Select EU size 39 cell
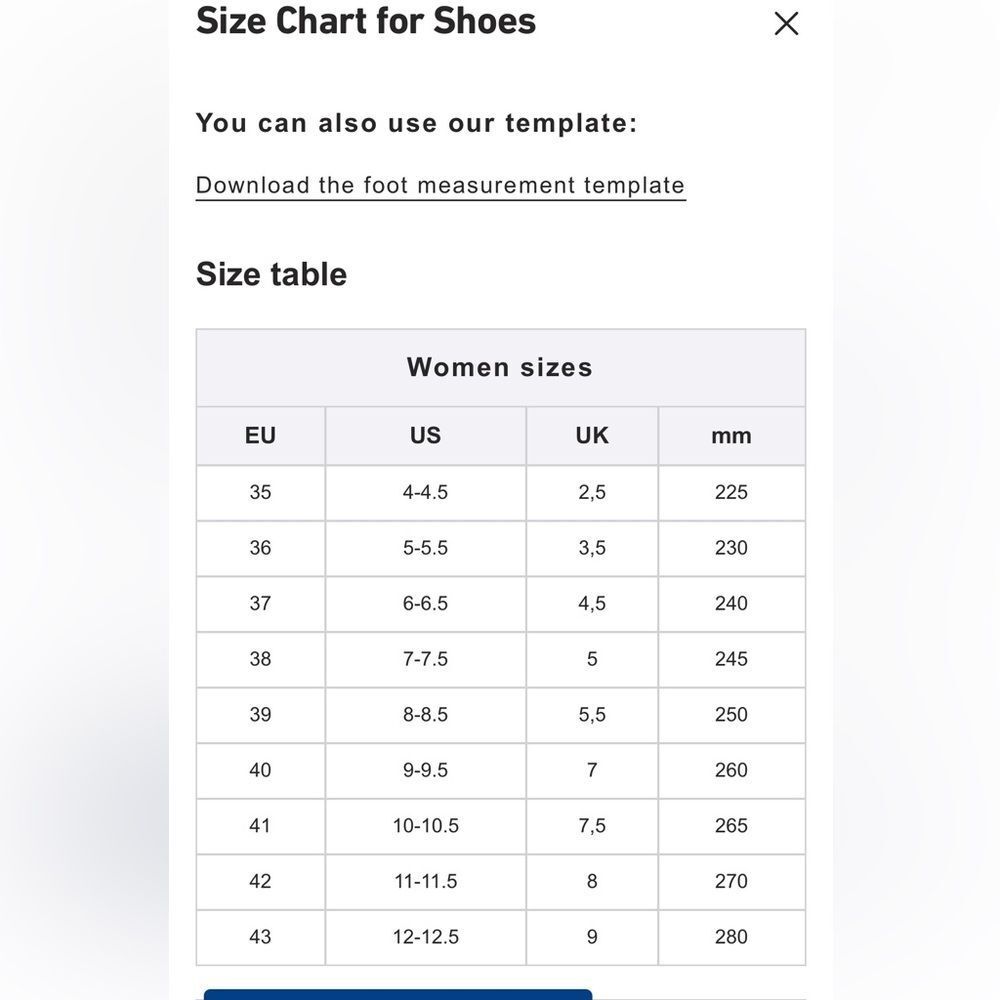The image size is (1000, 1000). [260, 714]
